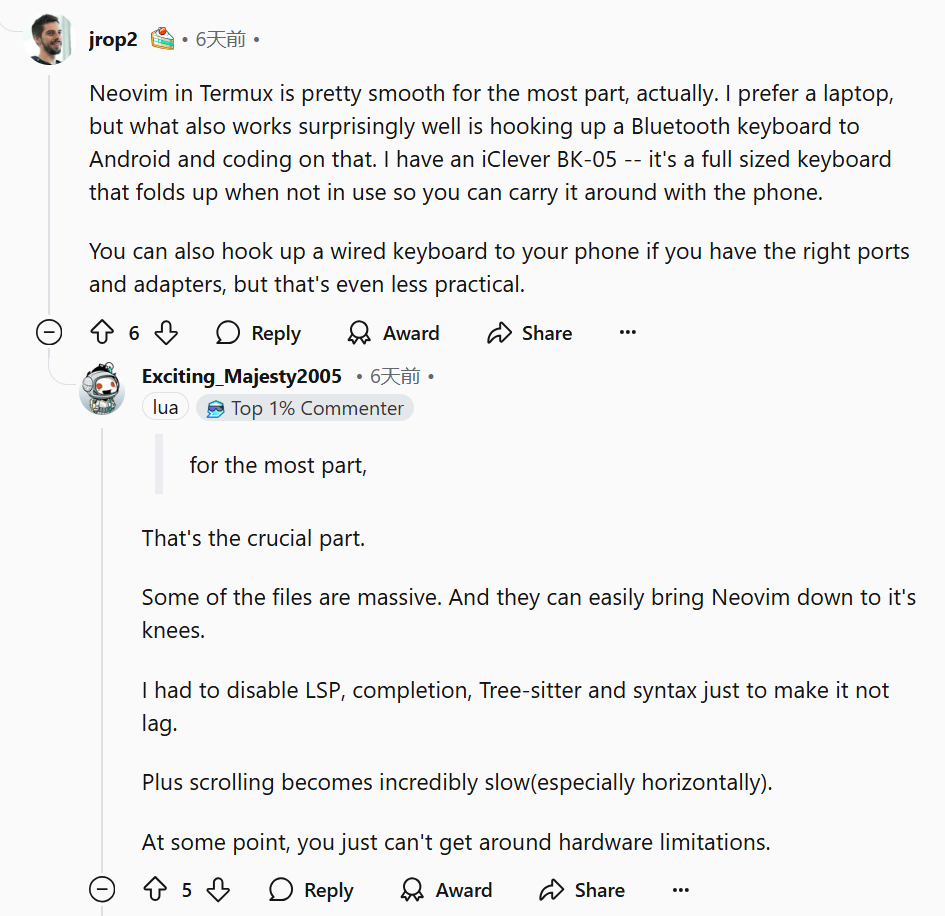Viewport: 945px width, 916px height.
Task: Collapse Exciting_Majesty2005's reply thread
Action: [102, 889]
